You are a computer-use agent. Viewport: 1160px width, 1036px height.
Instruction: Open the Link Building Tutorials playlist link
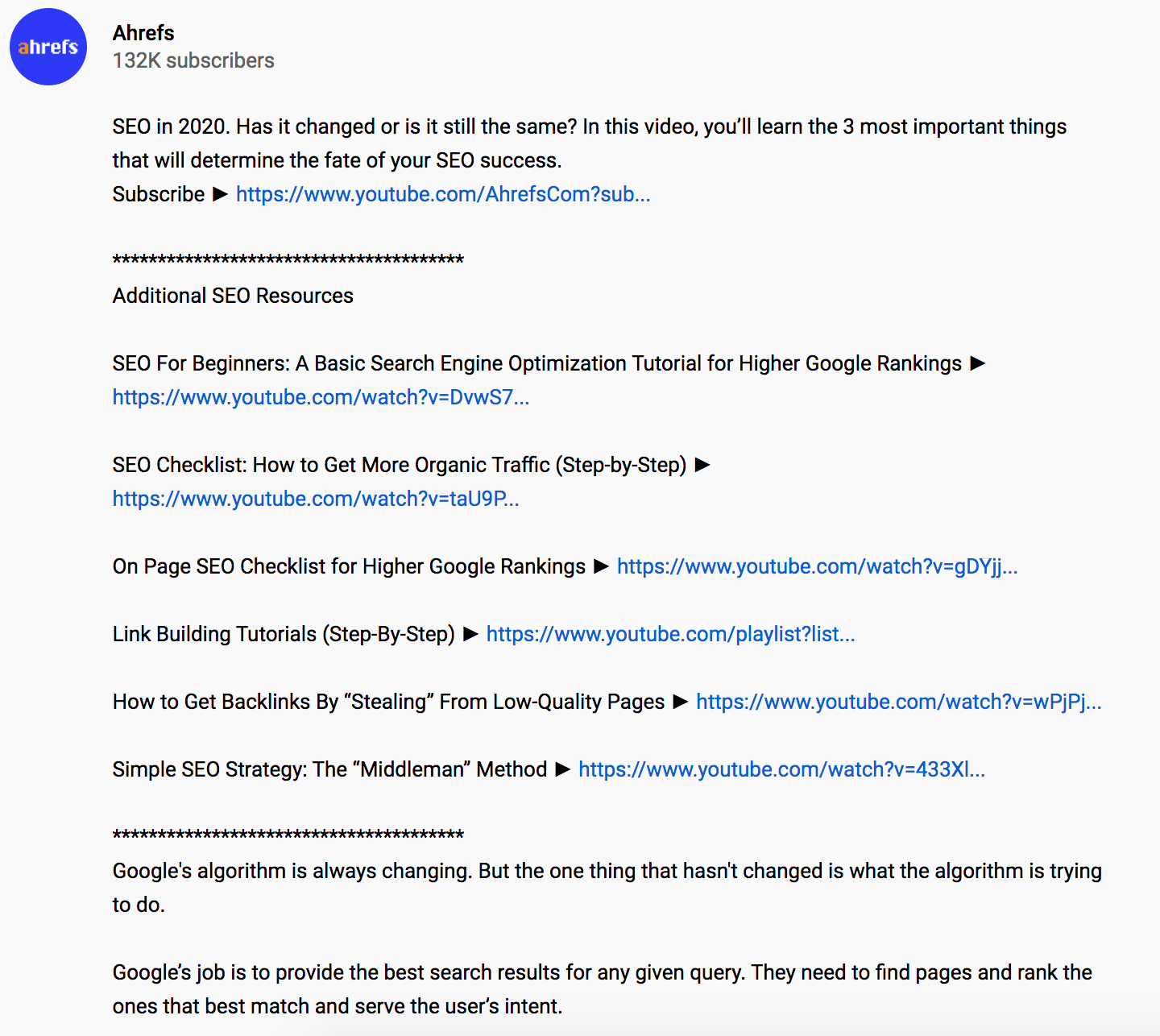coord(670,634)
